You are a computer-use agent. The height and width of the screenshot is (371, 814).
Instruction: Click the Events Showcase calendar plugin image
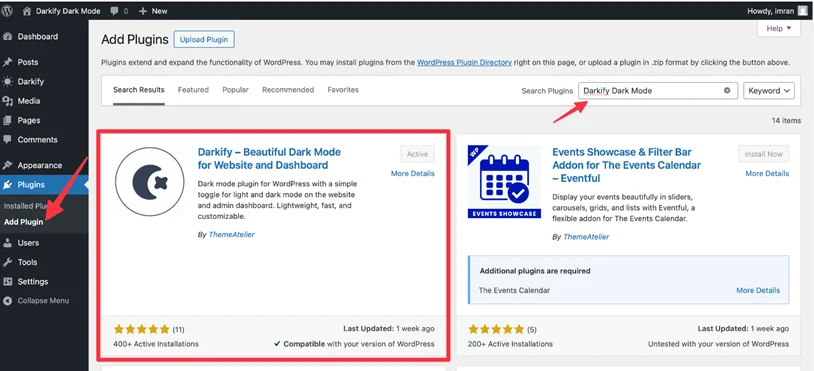[x=504, y=182]
